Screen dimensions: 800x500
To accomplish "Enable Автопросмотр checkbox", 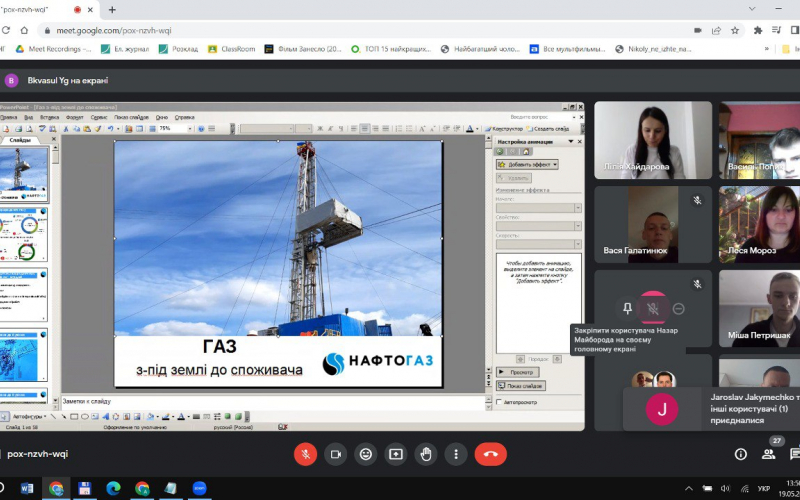I will (x=499, y=402).
